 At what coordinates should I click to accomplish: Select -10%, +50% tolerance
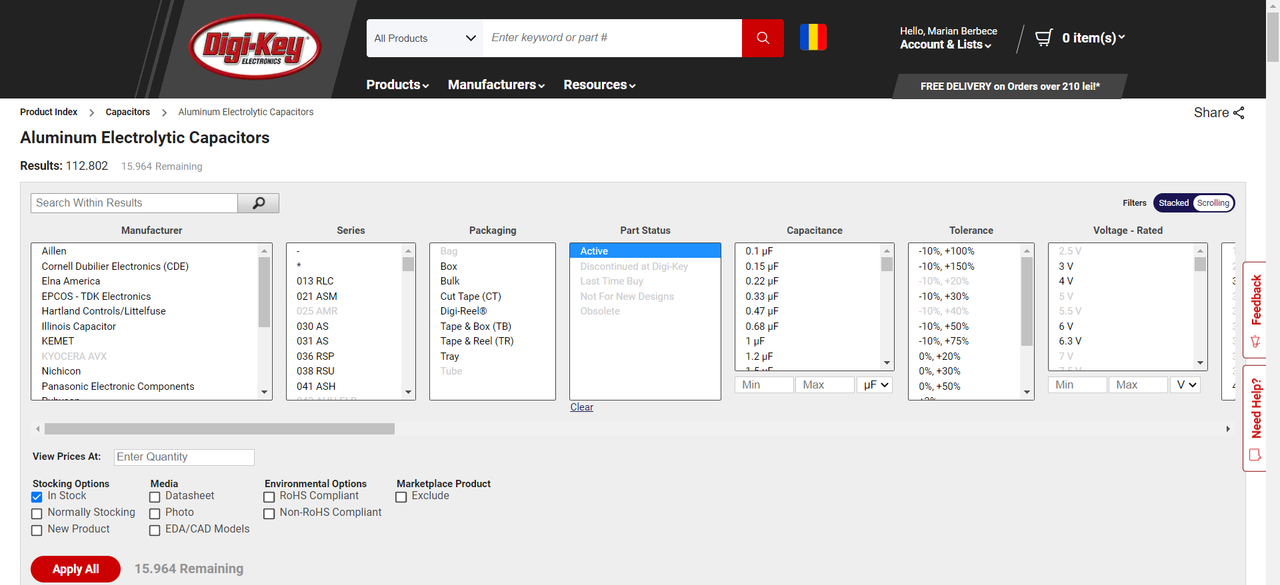coord(964,326)
